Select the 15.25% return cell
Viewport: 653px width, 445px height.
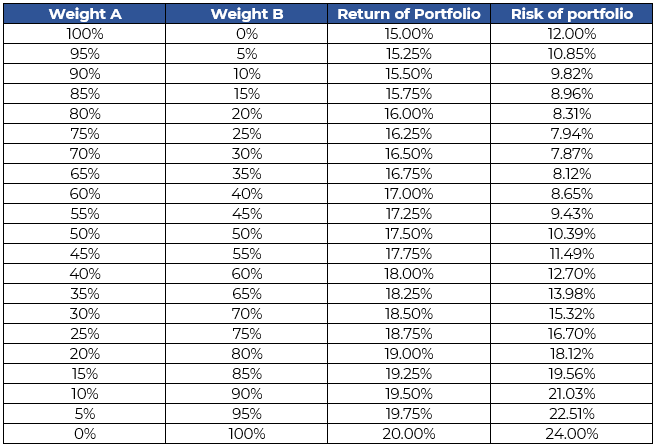click(408, 53)
